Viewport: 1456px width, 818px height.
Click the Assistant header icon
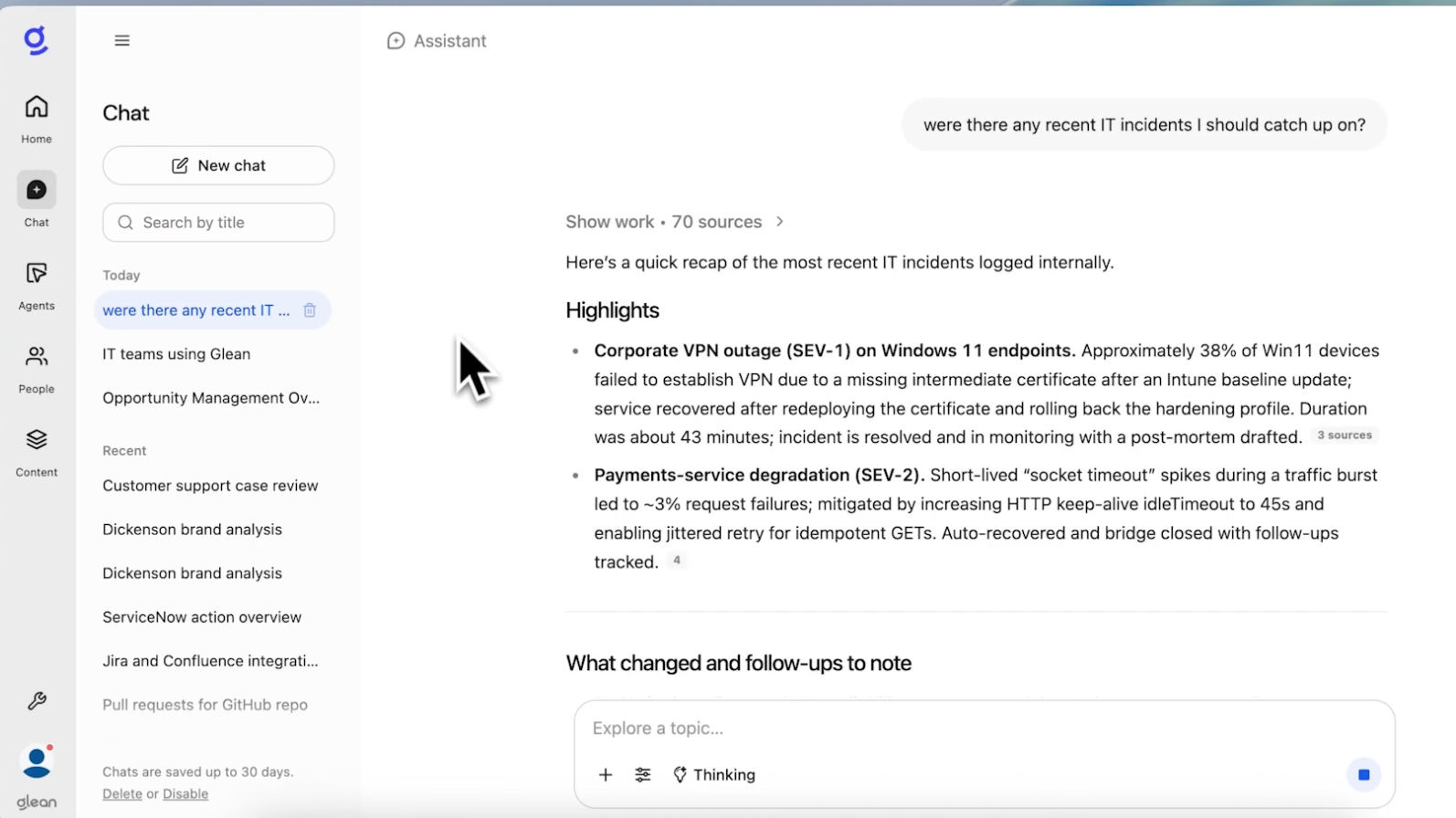(396, 41)
